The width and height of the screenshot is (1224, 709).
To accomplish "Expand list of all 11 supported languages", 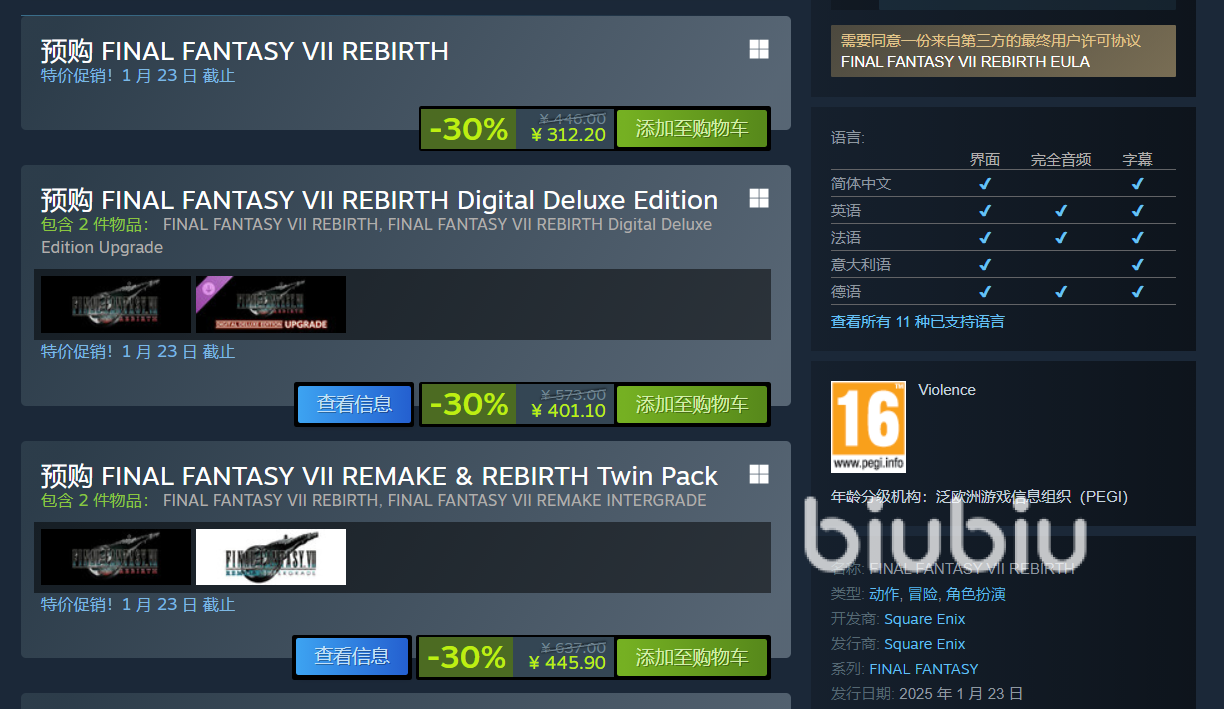I will (x=918, y=321).
